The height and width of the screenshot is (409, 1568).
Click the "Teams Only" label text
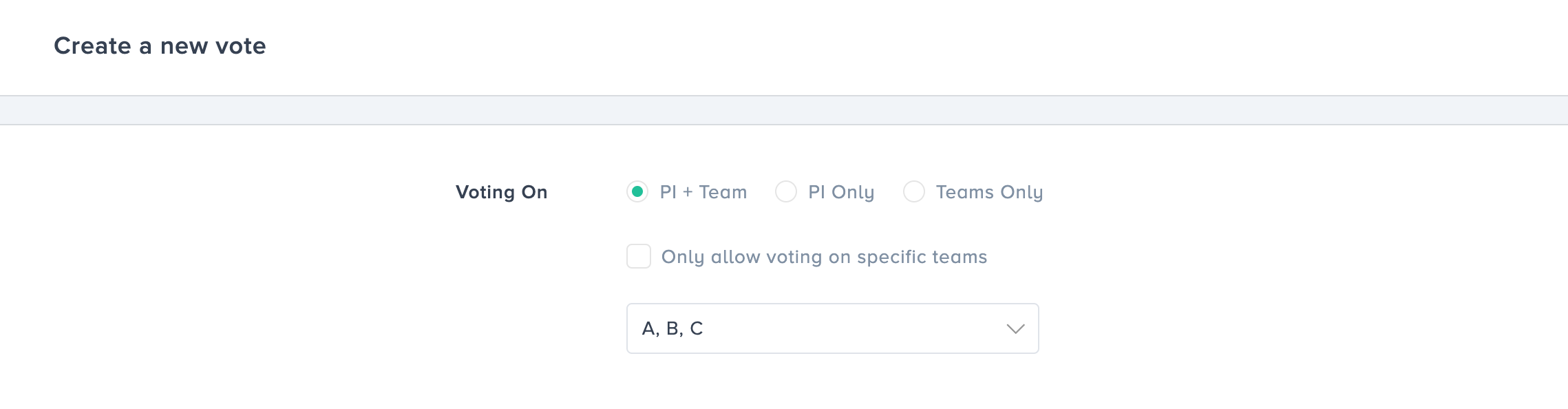pyautogui.click(x=989, y=192)
